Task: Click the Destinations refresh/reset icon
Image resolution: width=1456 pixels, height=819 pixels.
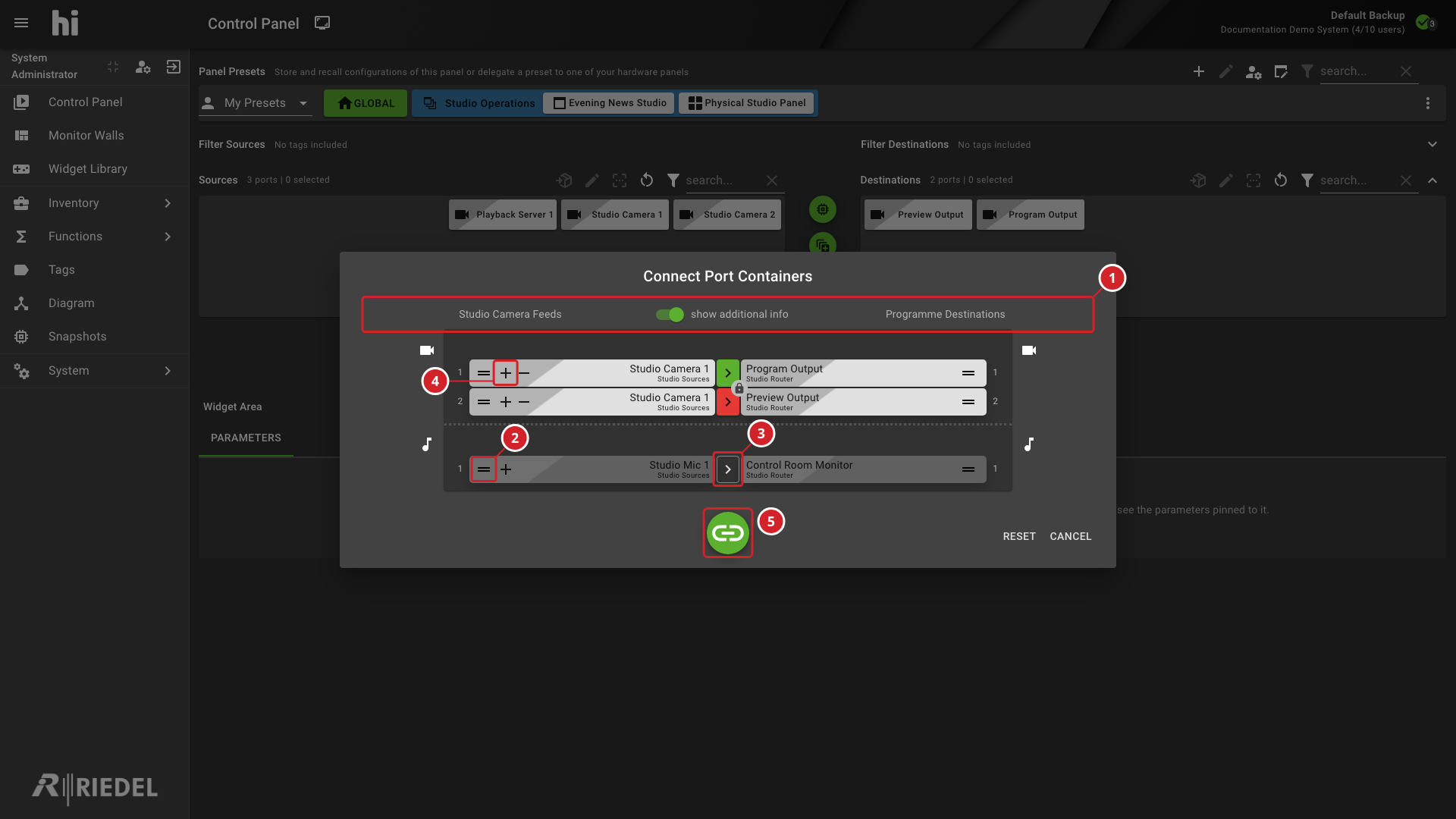Action: [1281, 180]
